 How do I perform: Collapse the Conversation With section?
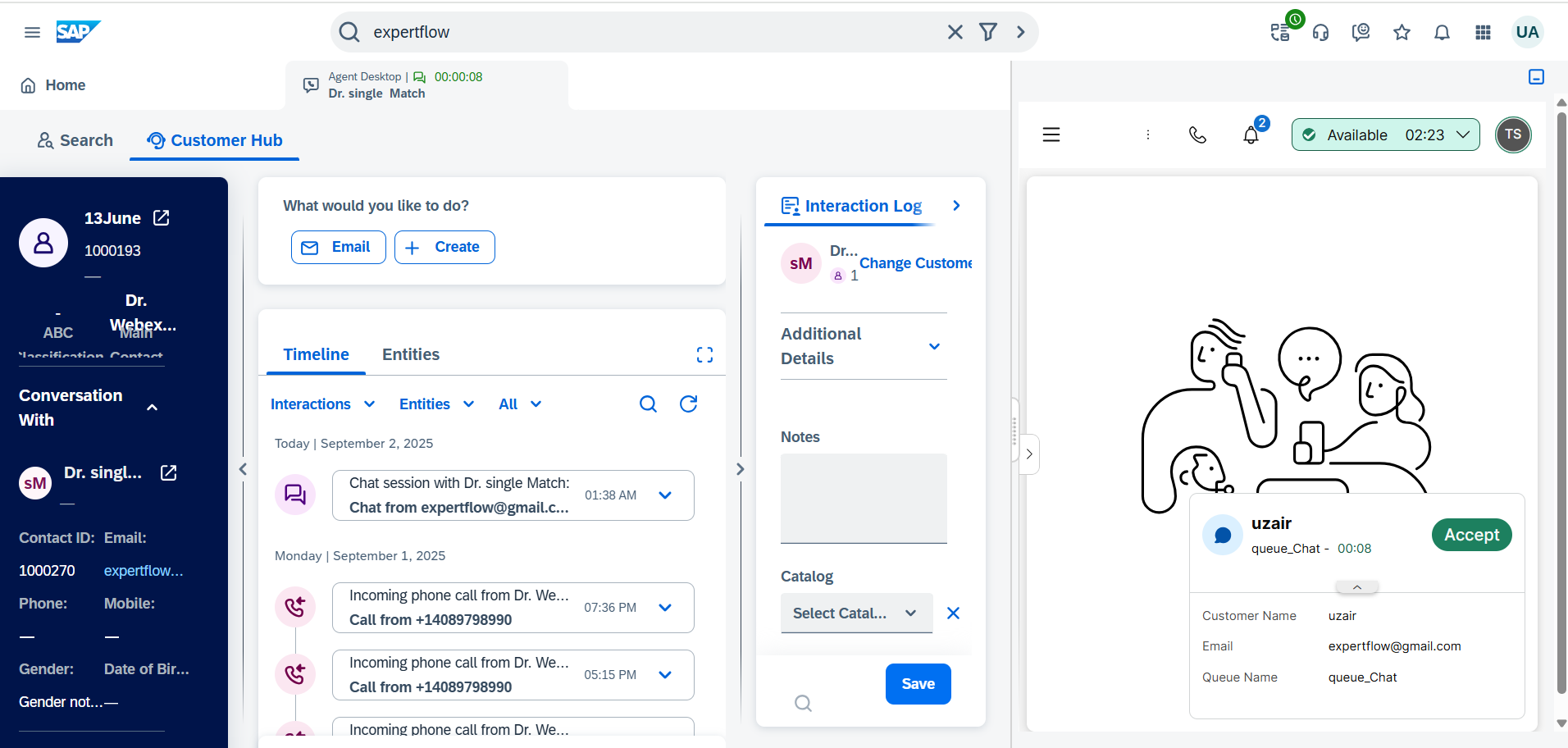tap(152, 408)
